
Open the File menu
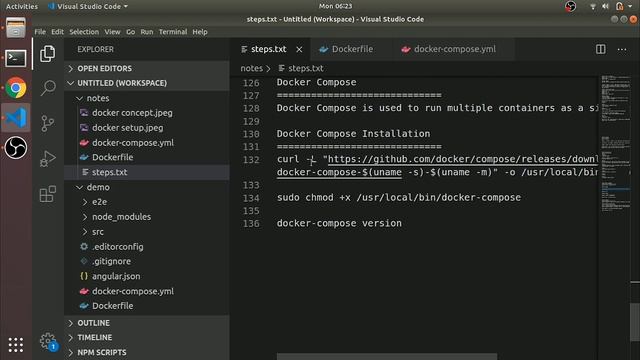[40, 32]
